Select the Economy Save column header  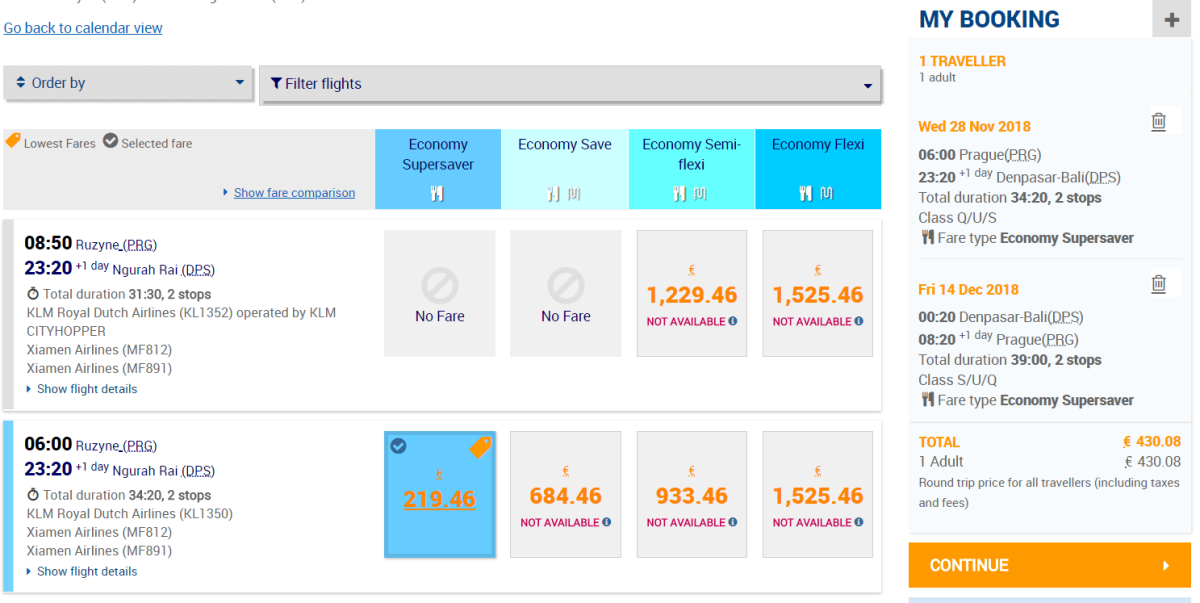[564, 145]
